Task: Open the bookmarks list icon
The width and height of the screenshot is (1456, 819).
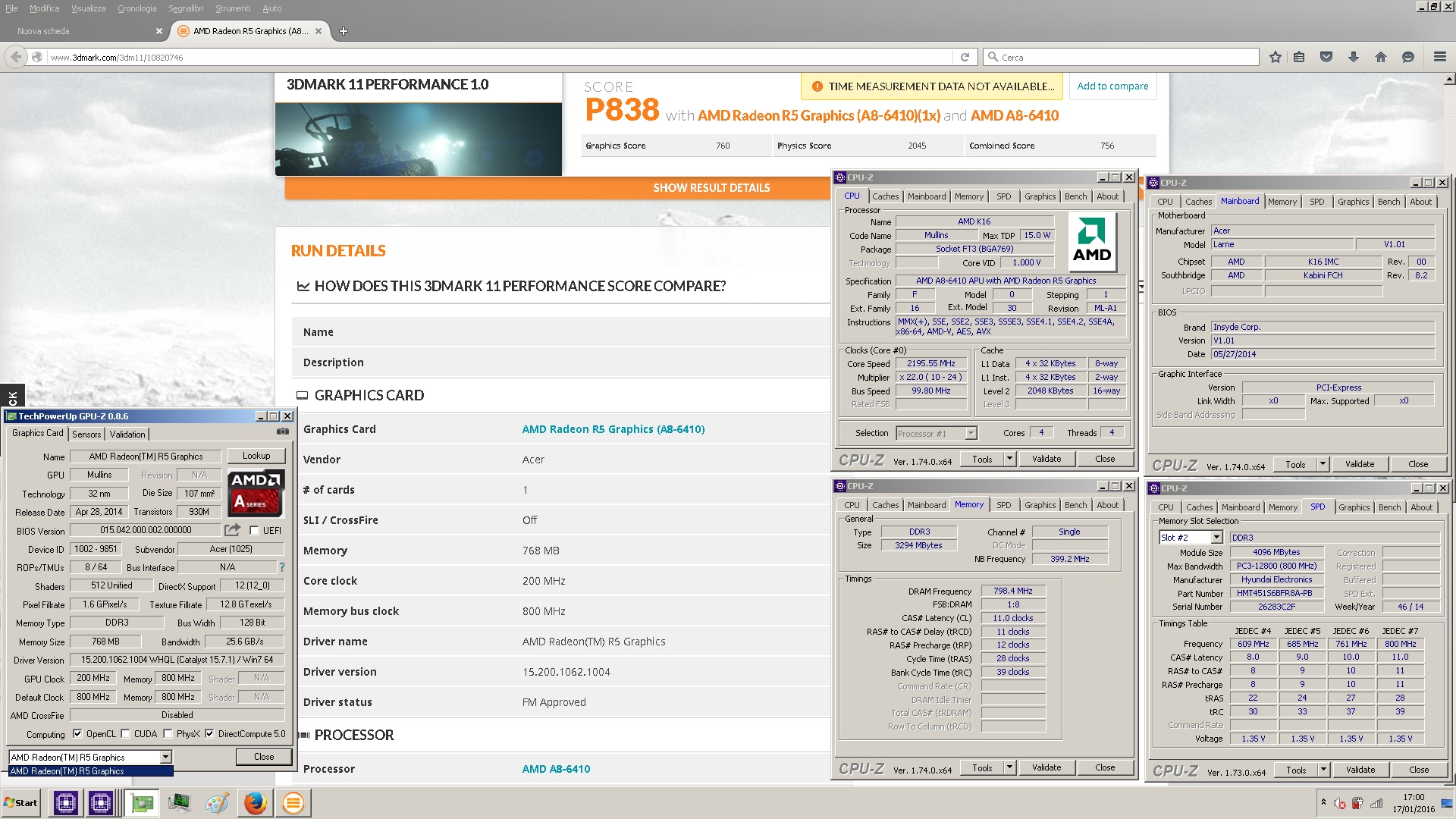Action: [x=1299, y=57]
